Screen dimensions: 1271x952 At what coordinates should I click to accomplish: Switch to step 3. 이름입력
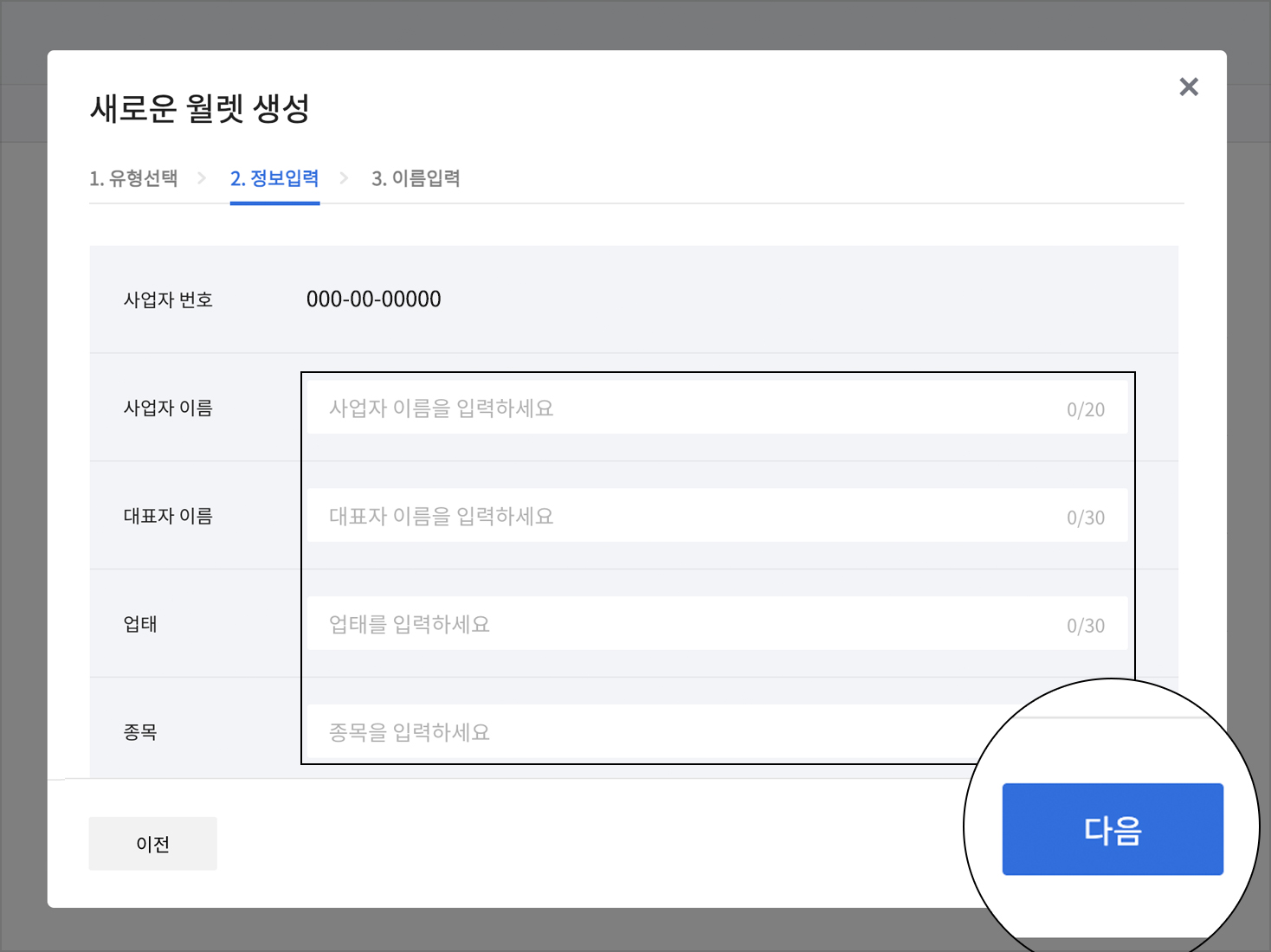click(416, 178)
